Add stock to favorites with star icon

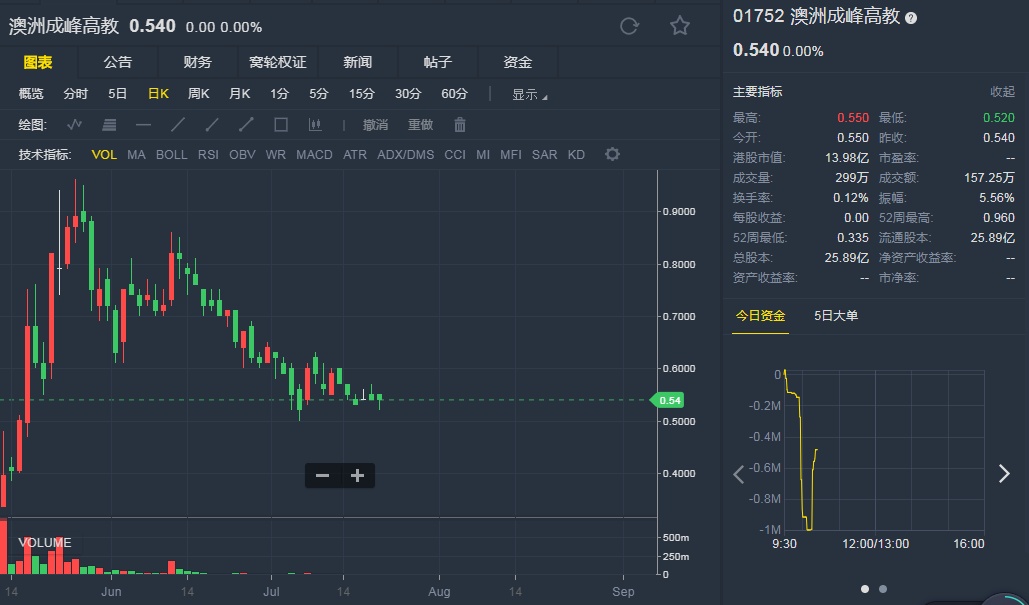coord(680,26)
